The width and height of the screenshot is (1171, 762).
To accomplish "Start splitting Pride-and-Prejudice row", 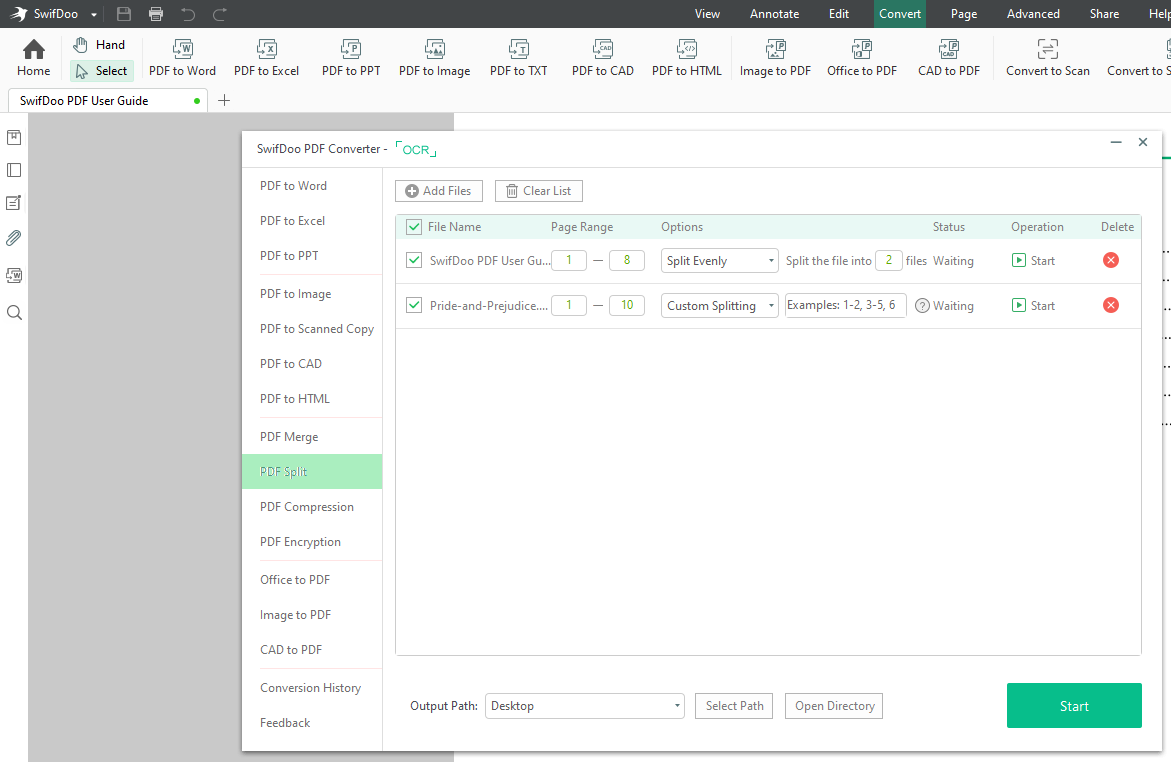I will [1034, 306].
